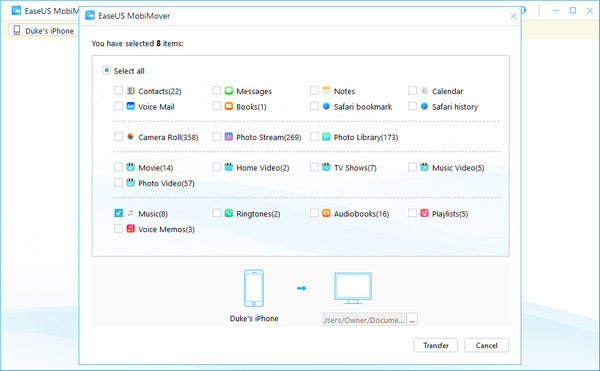Check the Music Video(5) checkbox

pos(412,167)
